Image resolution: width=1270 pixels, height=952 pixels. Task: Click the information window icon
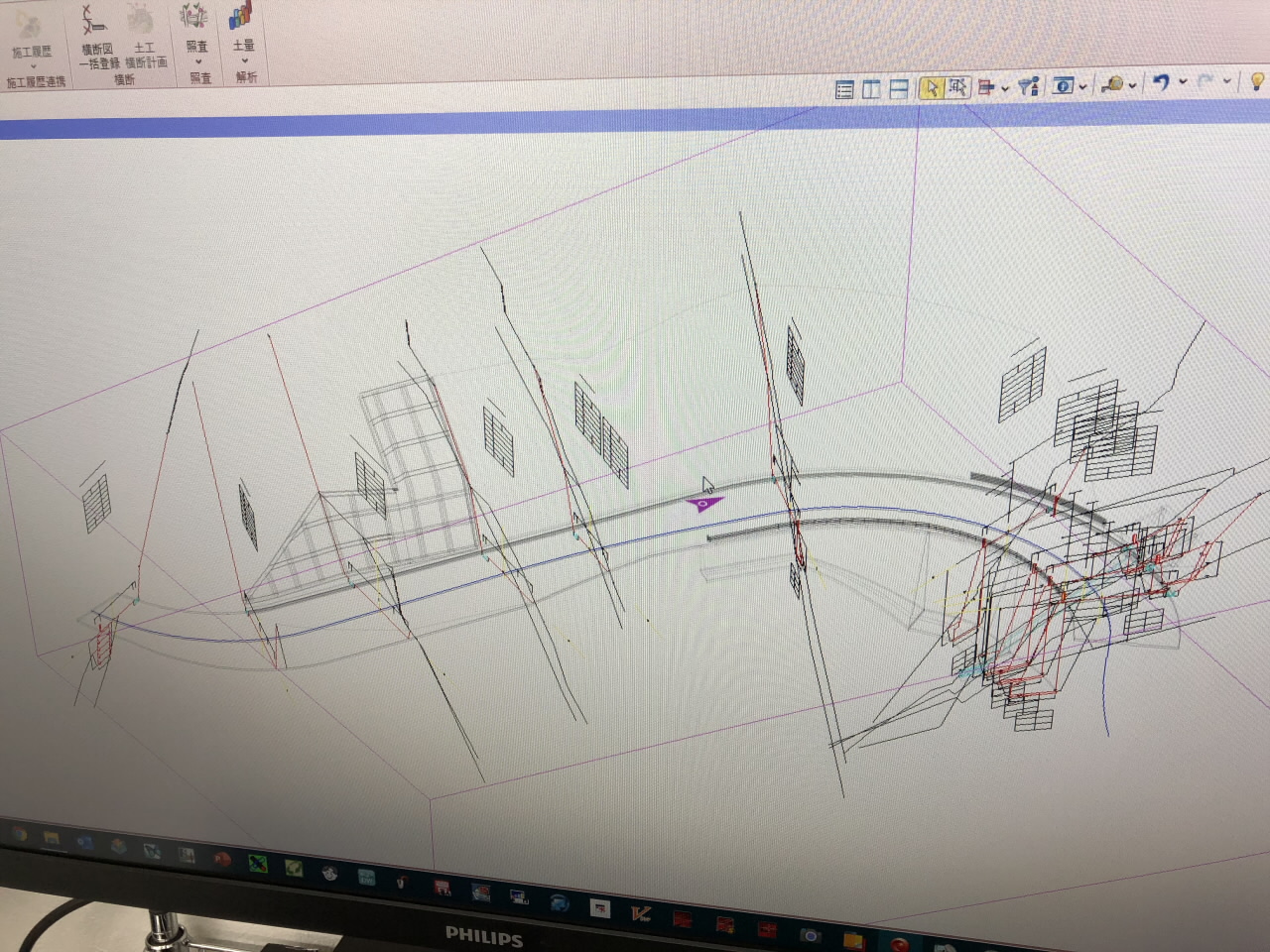pos(1063,85)
